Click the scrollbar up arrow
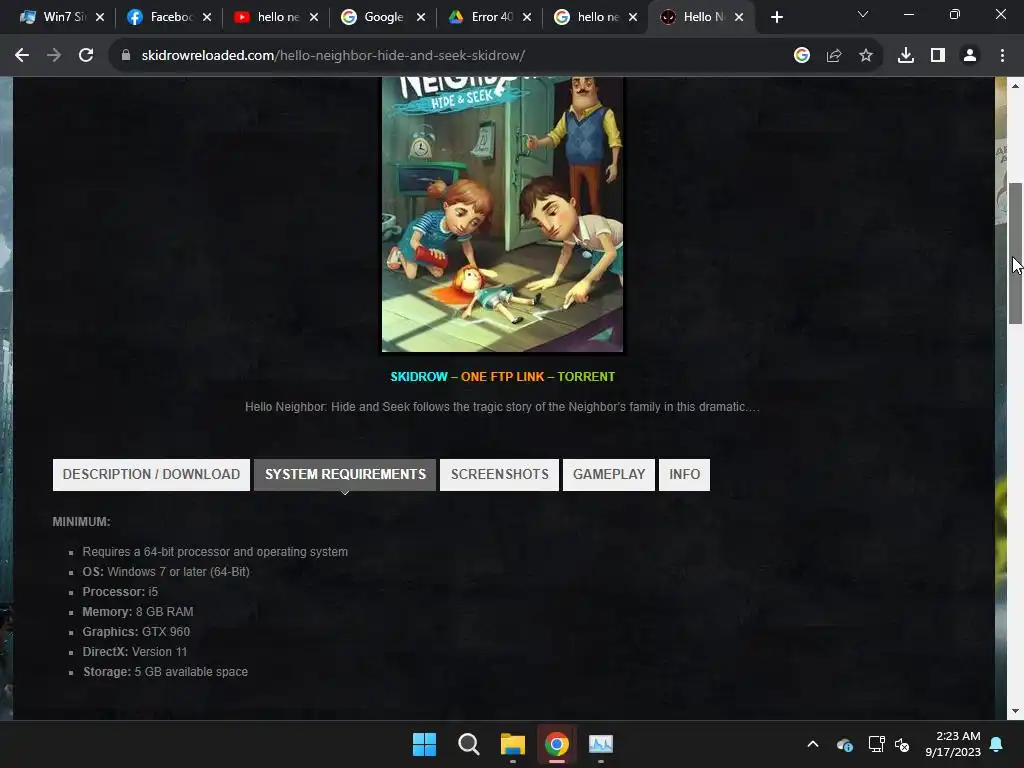1024x768 pixels. 1015,86
